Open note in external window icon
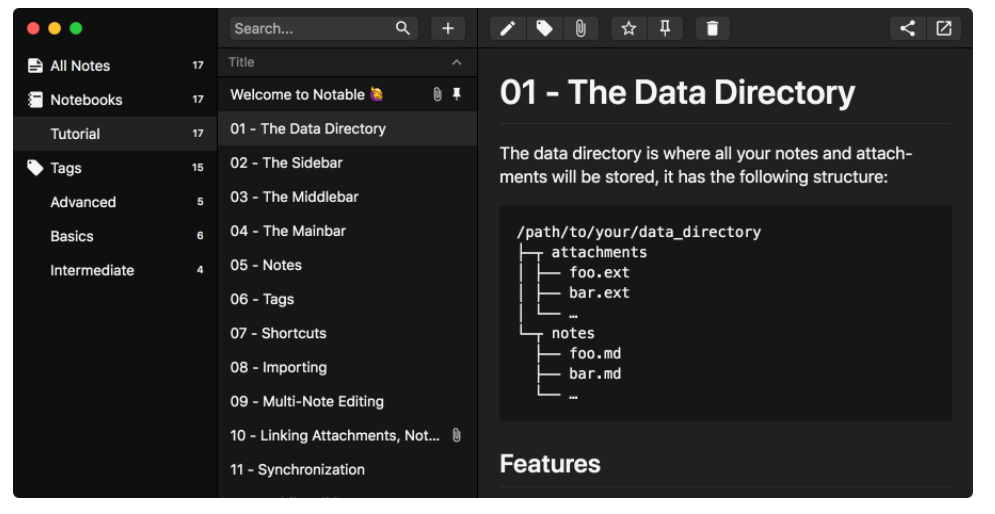 point(944,29)
